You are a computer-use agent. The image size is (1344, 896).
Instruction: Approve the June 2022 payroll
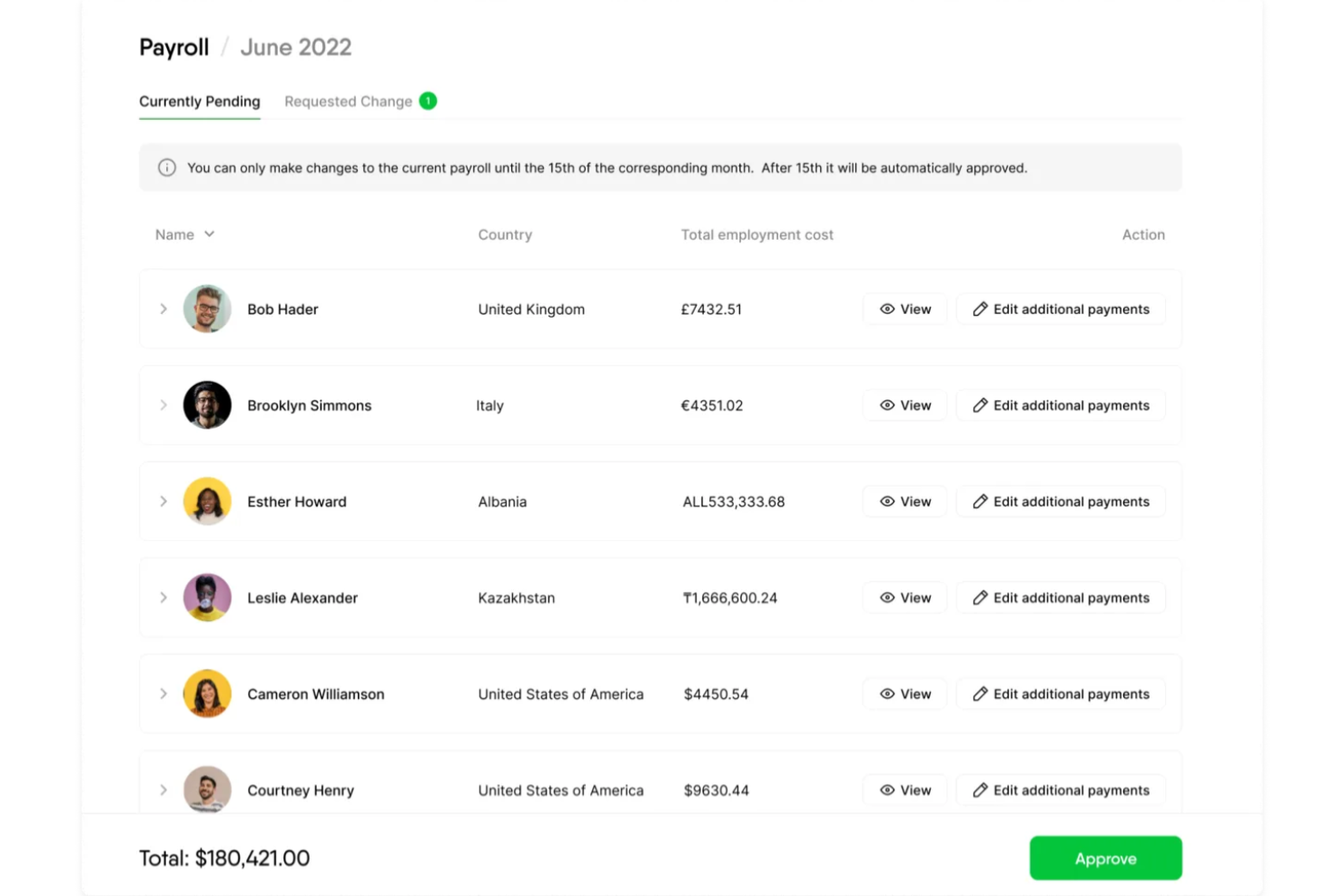coord(1105,858)
